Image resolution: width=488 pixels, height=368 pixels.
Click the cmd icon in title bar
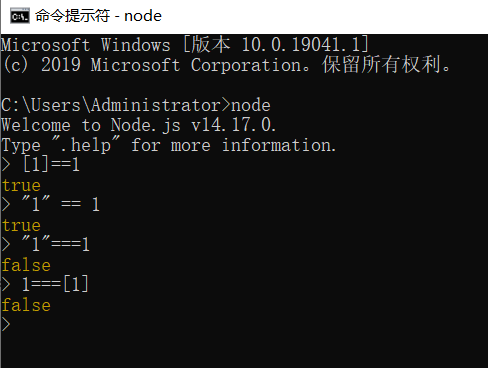pos(20,16)
